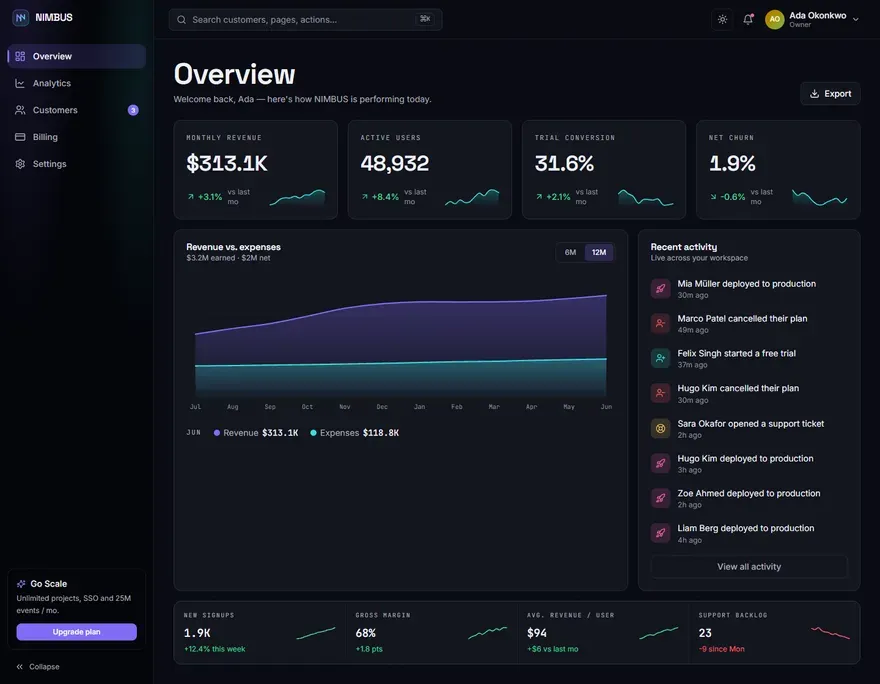Click the up arrow beside +3.1%
Screen dimensions: 880x684
(191, 197)
